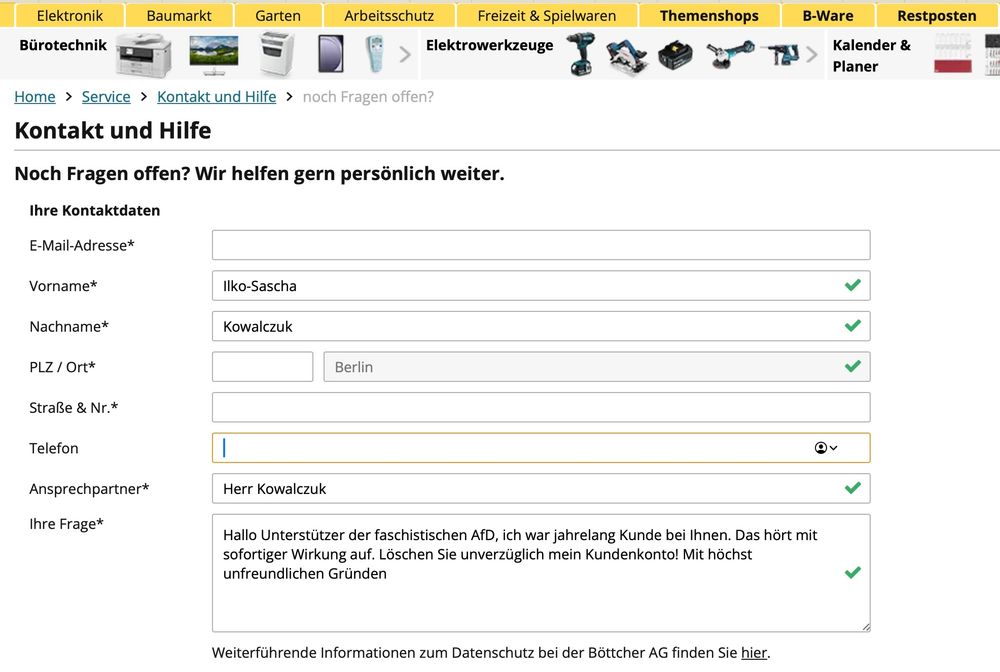Image resolution: width=1000 pixels, height=672 pixels.
Task: Select the tablet product thumbnail
Action: pos(330,54)
